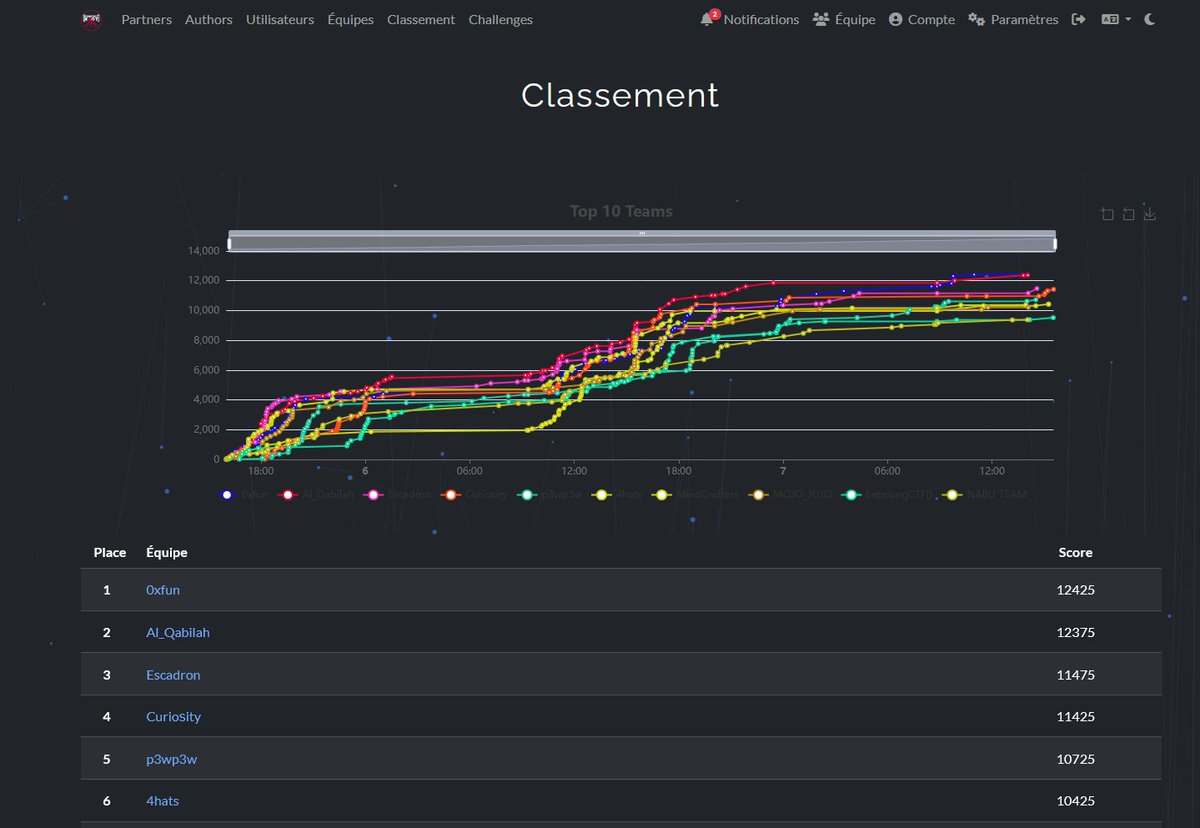Select Classement in navbar
The image size is (1200, 828).
point(421,19)
